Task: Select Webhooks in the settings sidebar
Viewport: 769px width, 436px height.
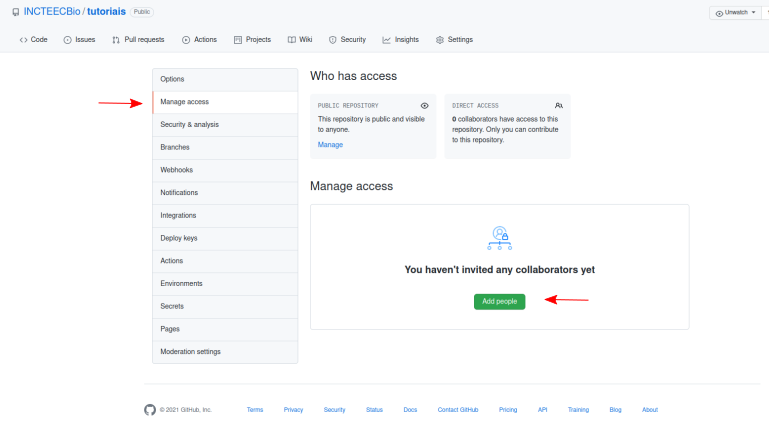Action: [x=177, y=170]
